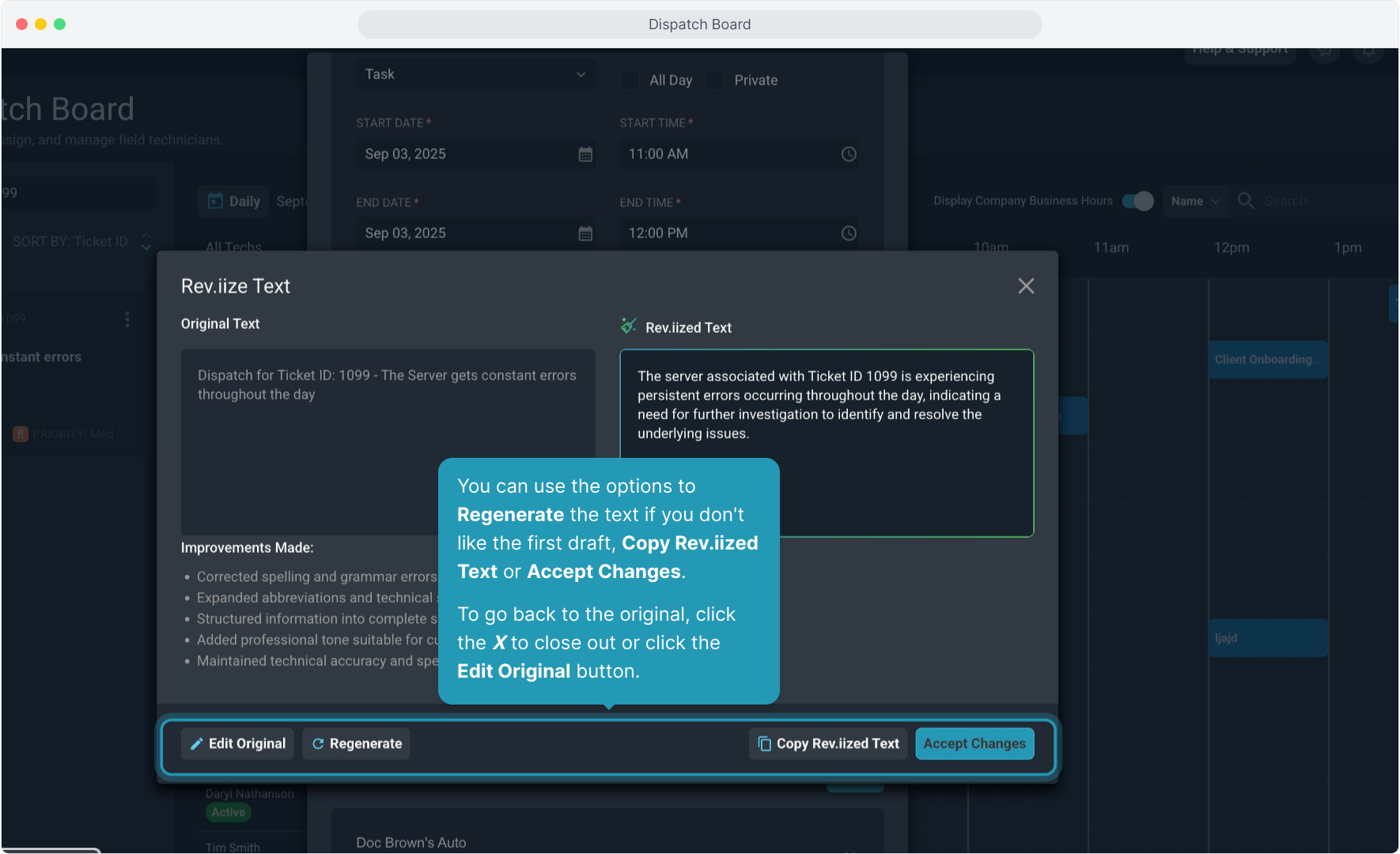Click the start date calendar icon

[x=585, y=154]
